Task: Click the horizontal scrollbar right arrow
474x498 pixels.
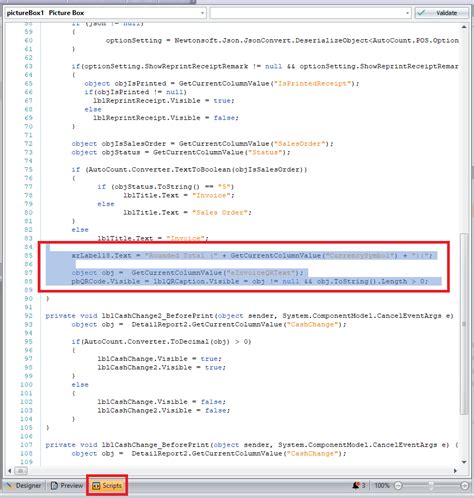Action: [455, 471]
